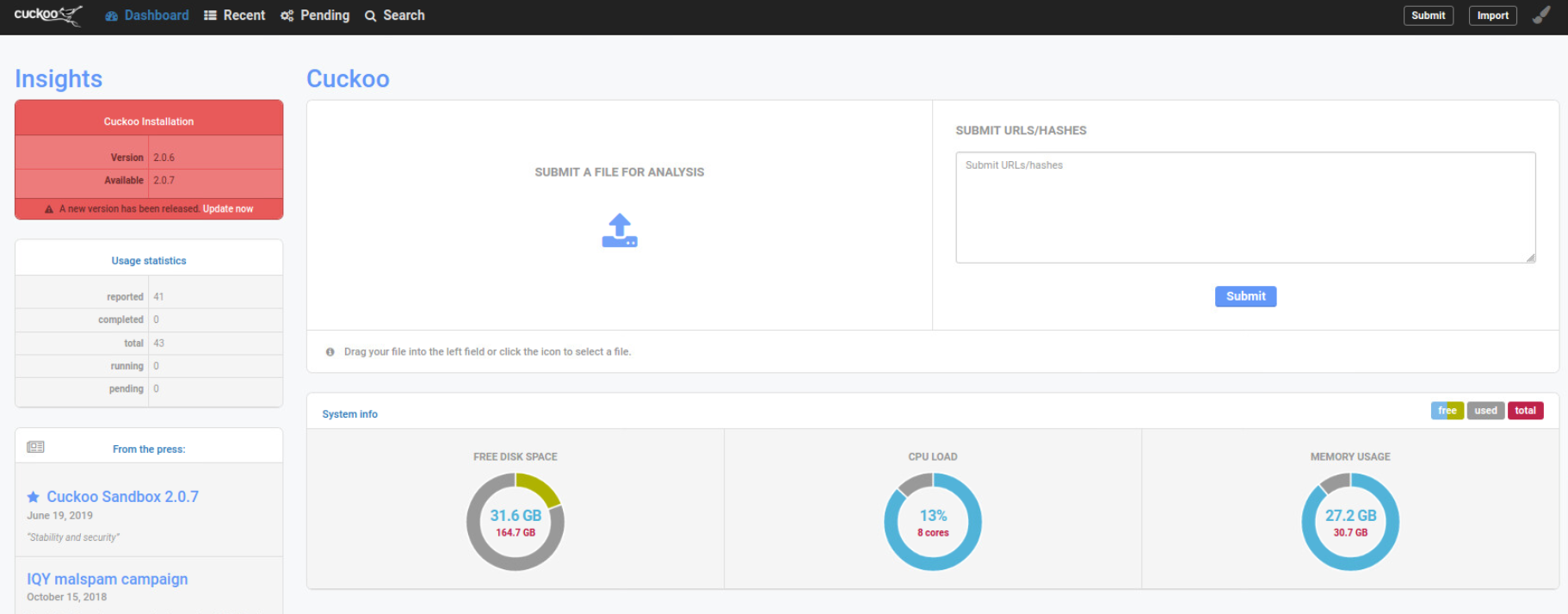This screenshot has width=1568, height=614.
Task: Click the star icon beside Cuckoo Sandbox
Action: pos(34,497)
